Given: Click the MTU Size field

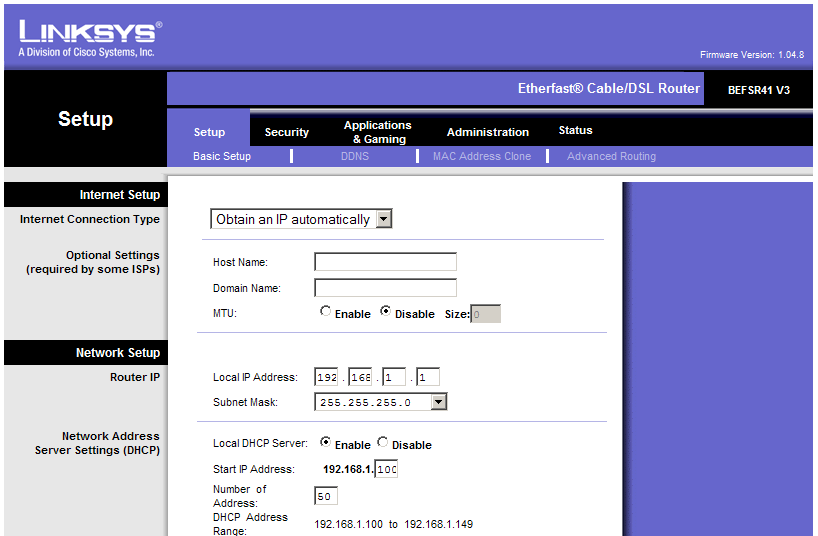Looking at the screenshot, I should coord(486,314).
